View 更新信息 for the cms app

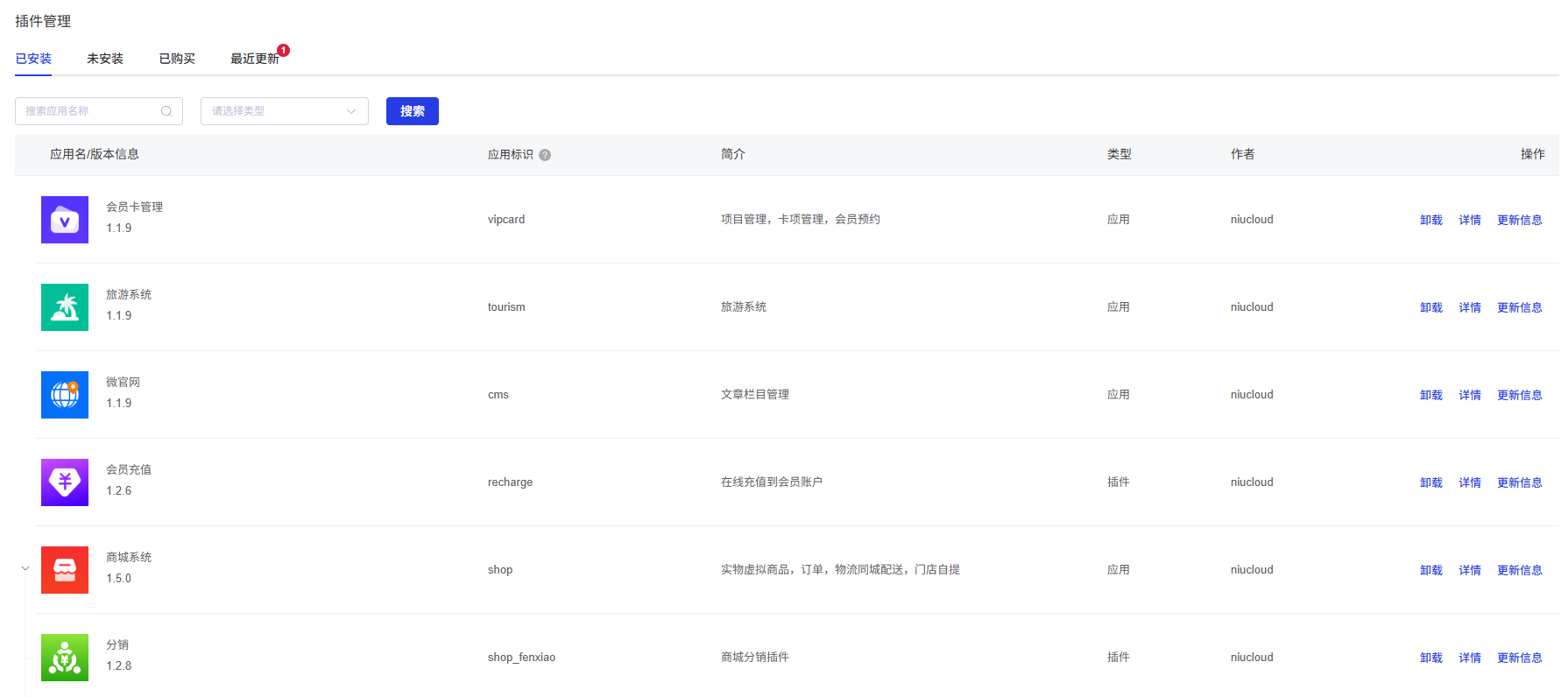(x=1519, y=395)
